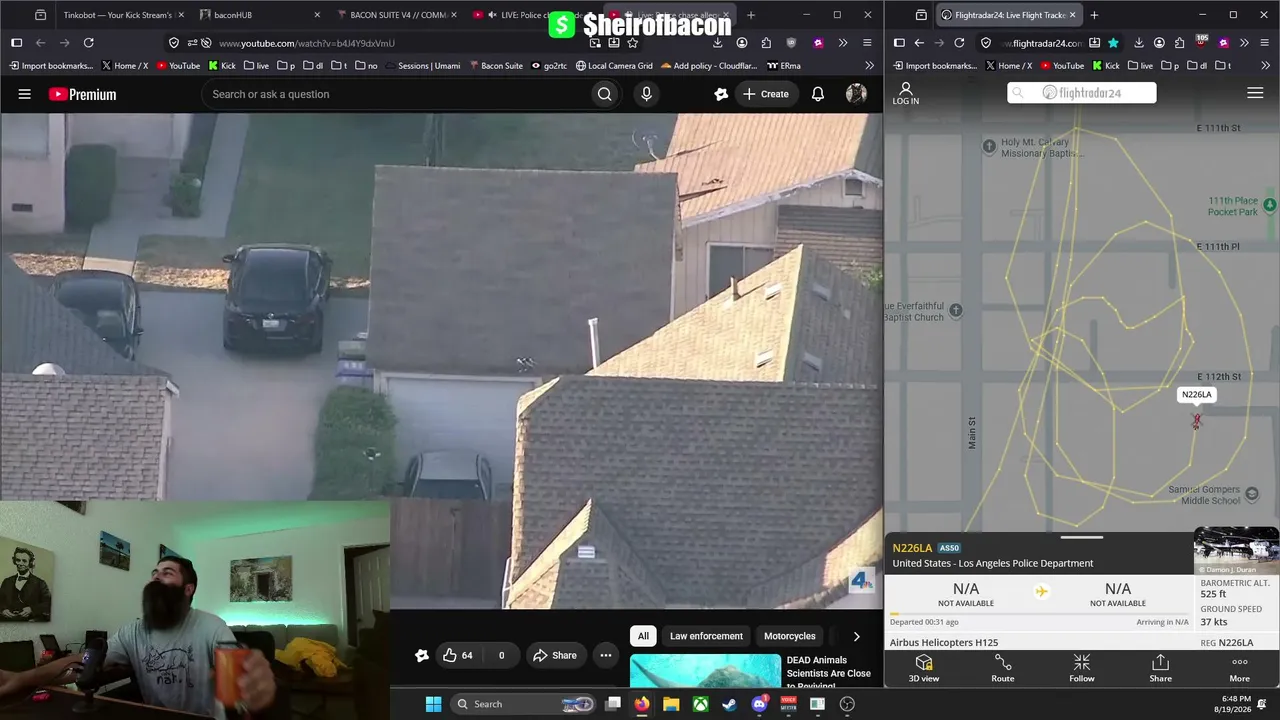
Task: Share the YouTube video
Action: click(x=555, y=655)
